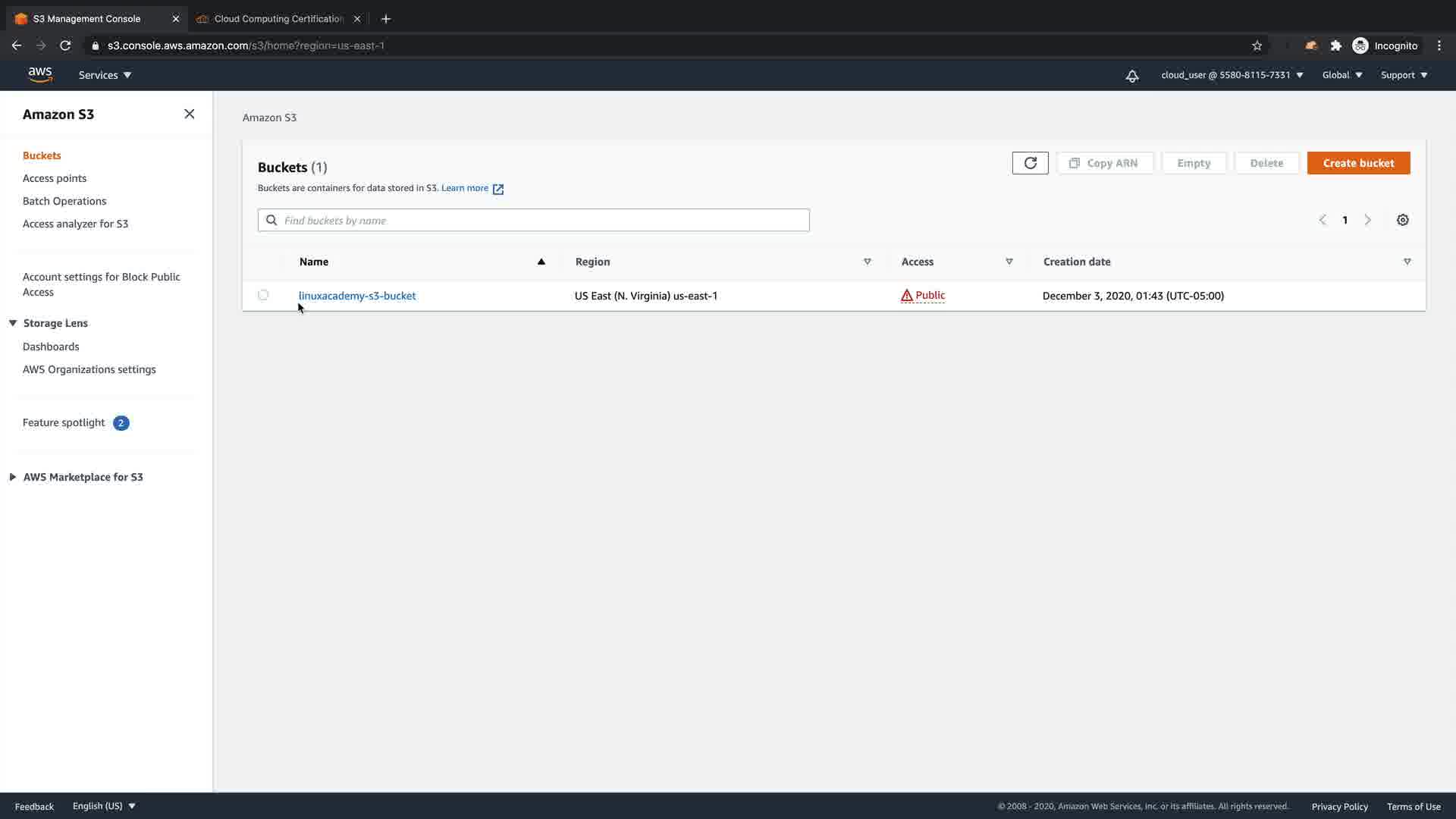
Task: Switch to Cloud Computing Certification tab
Action: point(278,19)
